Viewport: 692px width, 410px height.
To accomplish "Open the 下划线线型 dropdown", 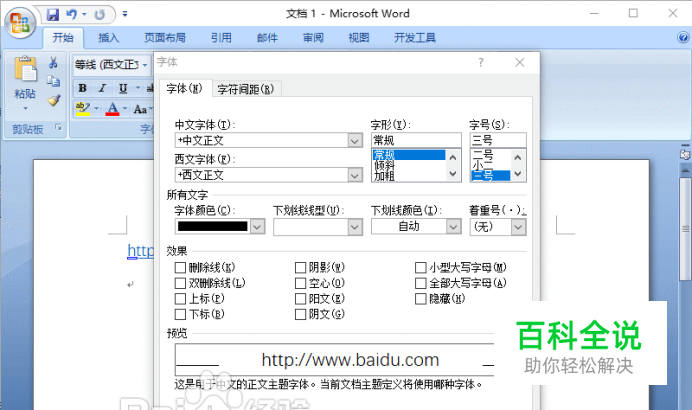I will (x=355, y=227).
